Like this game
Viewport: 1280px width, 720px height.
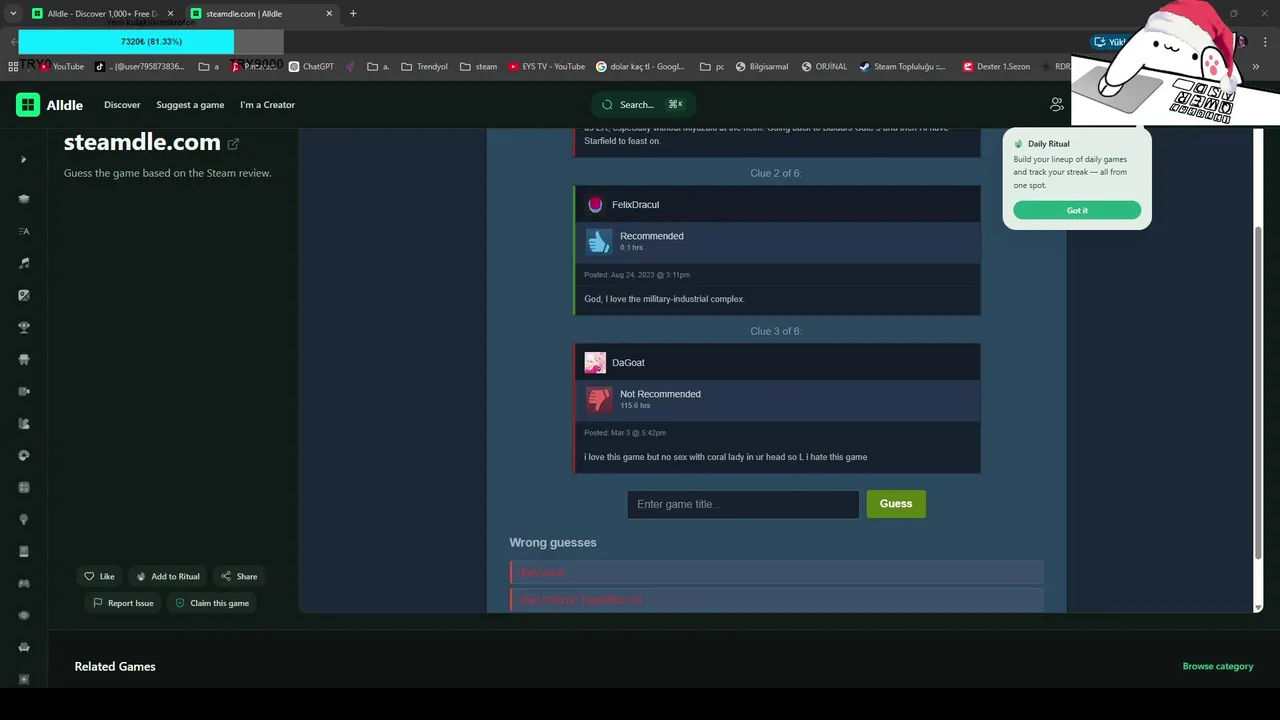99,576
